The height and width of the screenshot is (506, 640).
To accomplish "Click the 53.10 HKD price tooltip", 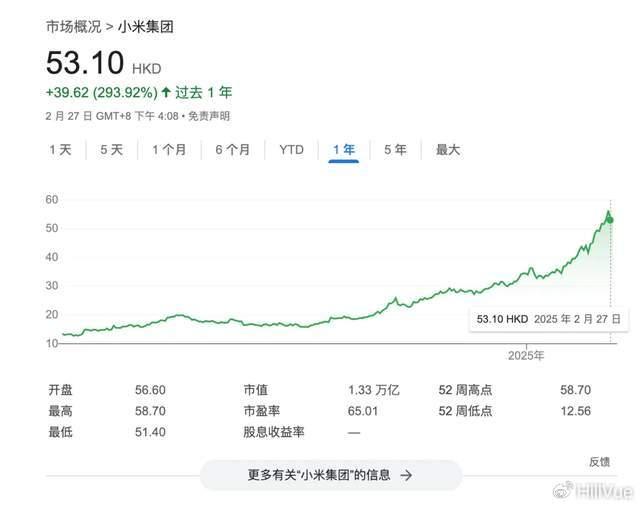I will tap(549, 319).
